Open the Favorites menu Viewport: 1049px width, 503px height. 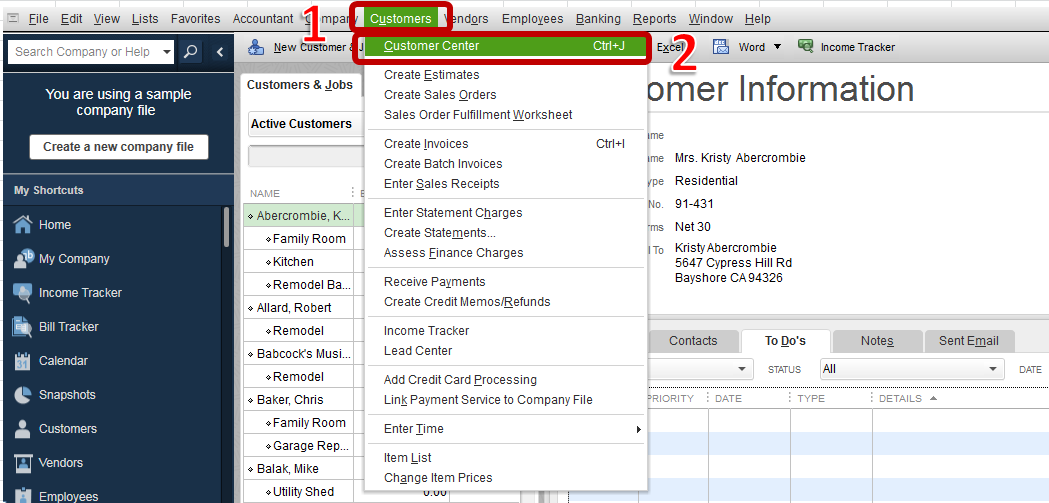(x=195, y=19)
